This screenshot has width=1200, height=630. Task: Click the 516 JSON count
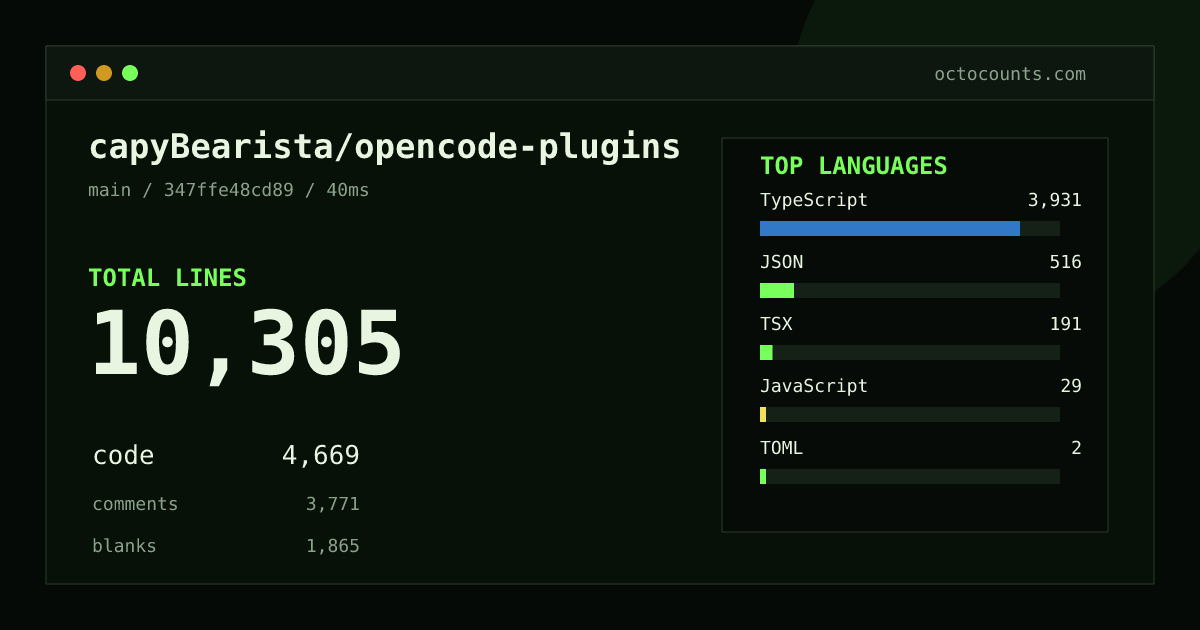tap(1066, 262)
